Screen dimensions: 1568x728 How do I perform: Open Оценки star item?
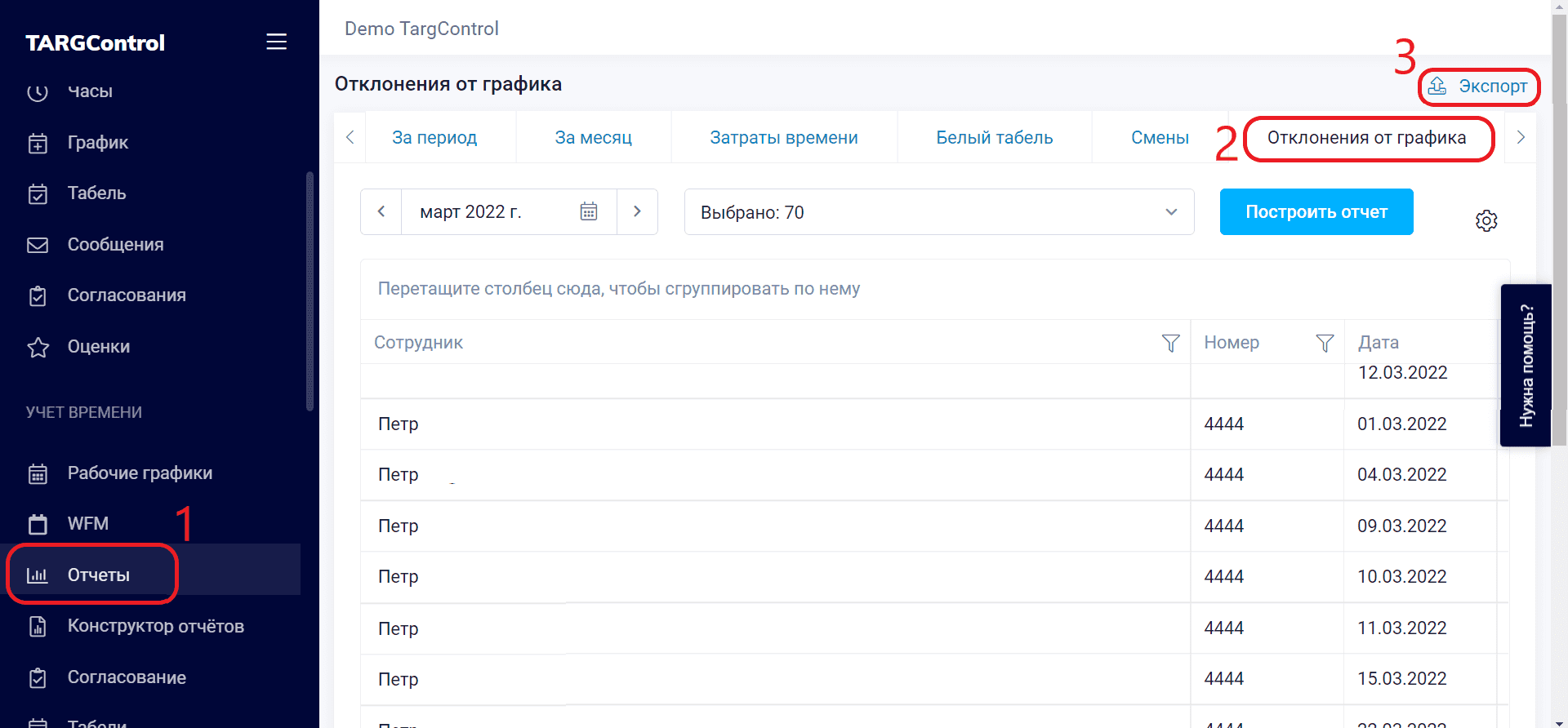click(98, 347)
